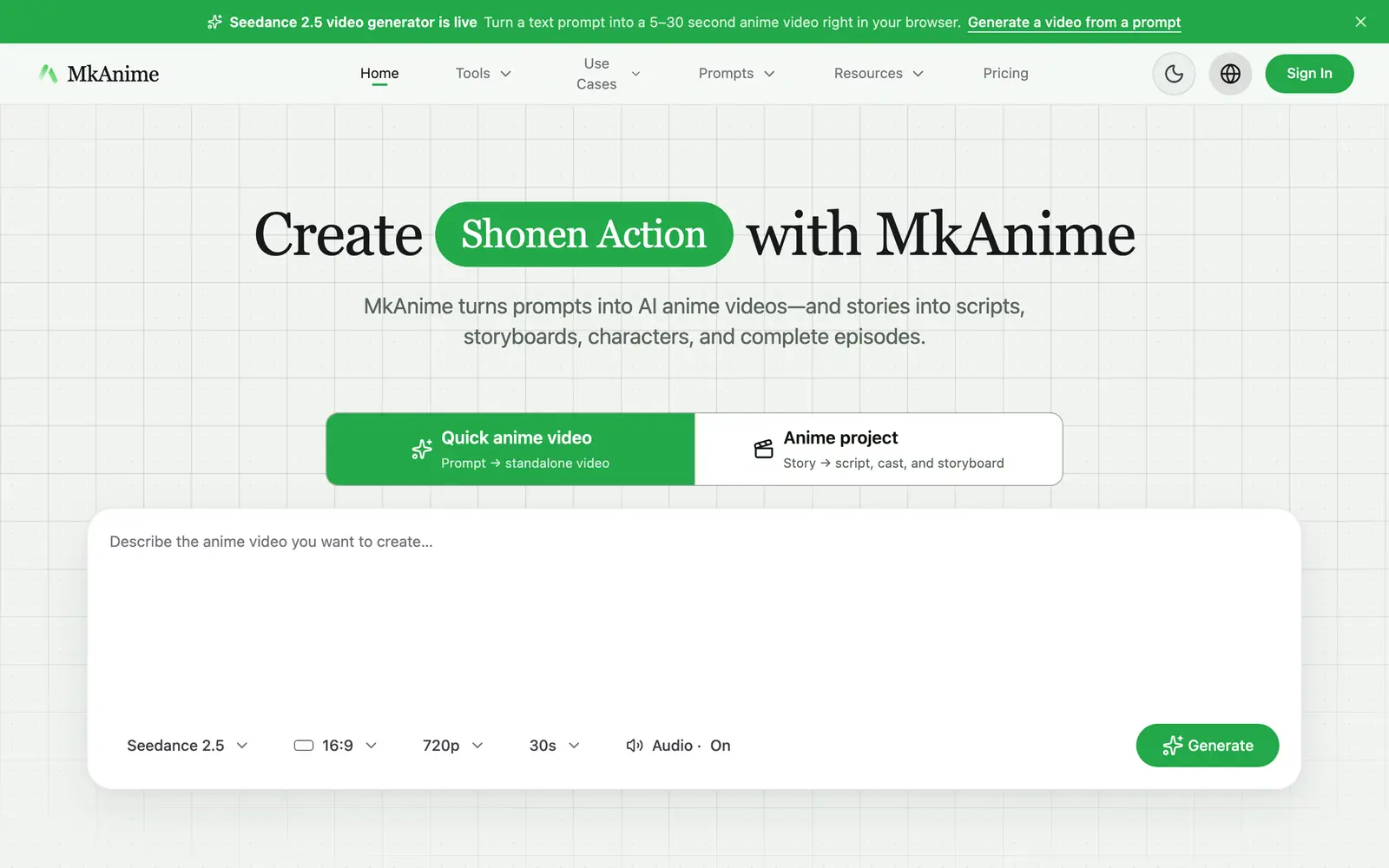The width and height of the screenshot is (1389, 868).
Task: Click the Generate button
Action: point(1207,746)
